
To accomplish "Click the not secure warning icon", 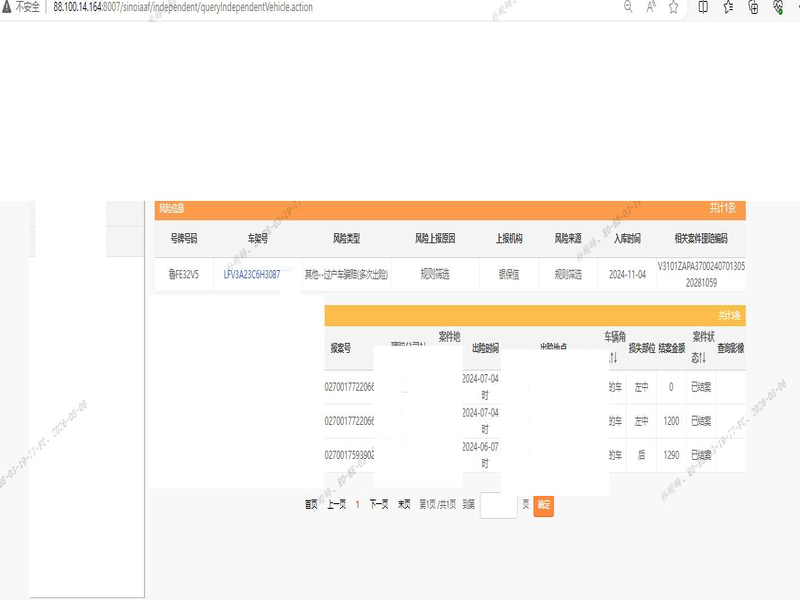I will [7, 7].
